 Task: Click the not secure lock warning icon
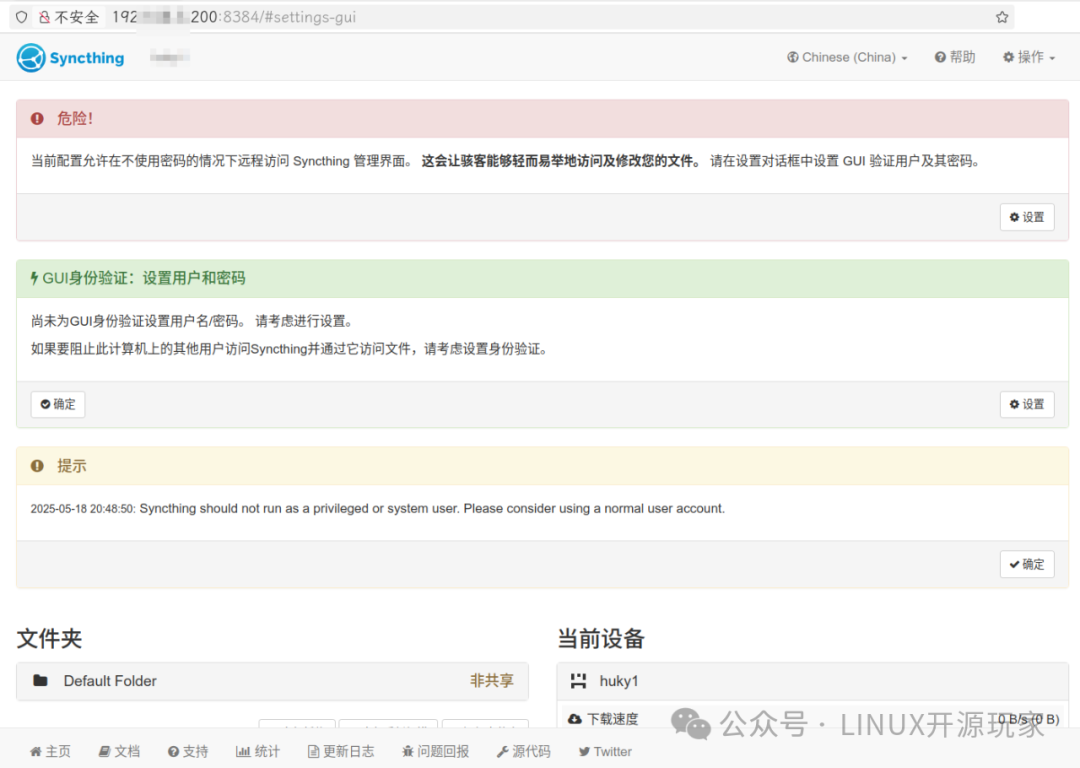[44, 17]
